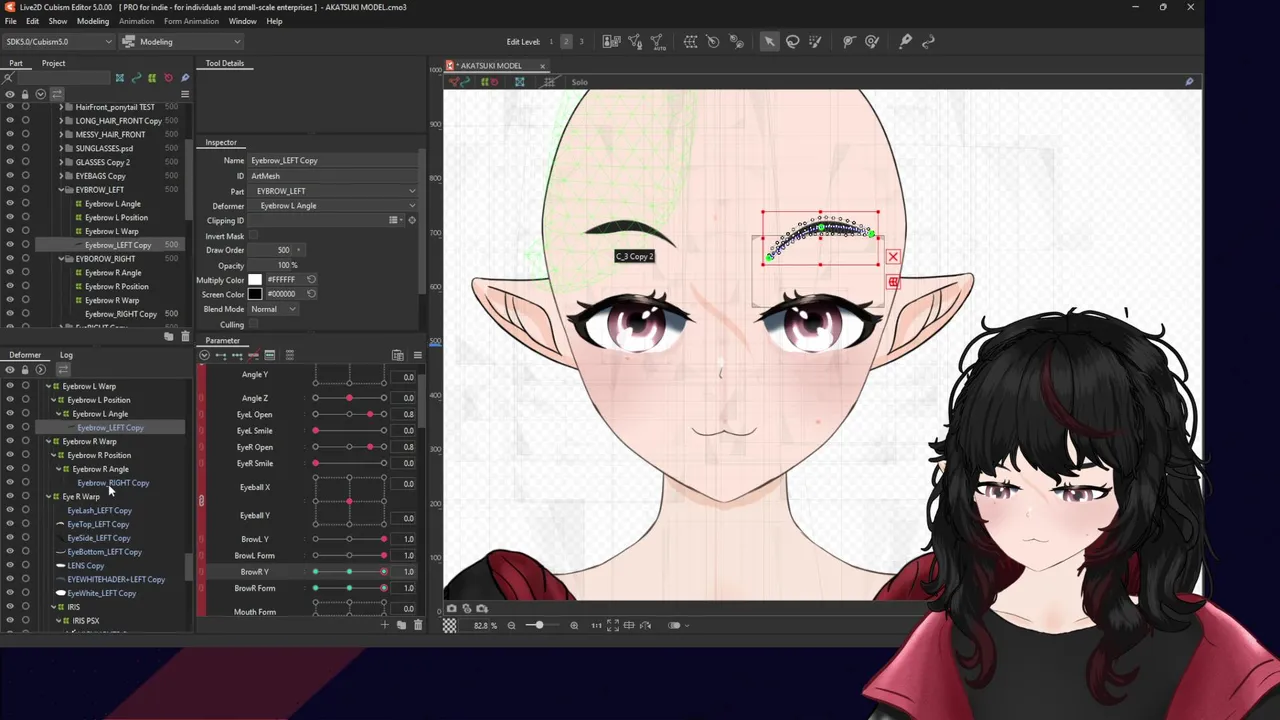This screenshot has height=720, width=1280.
Task: Click black Screen Color swatch
Action: click(255, 294)
